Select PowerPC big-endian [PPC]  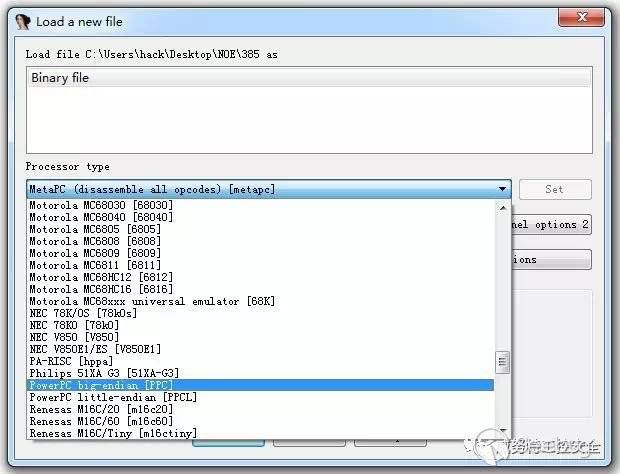click(x=261, y=385)
